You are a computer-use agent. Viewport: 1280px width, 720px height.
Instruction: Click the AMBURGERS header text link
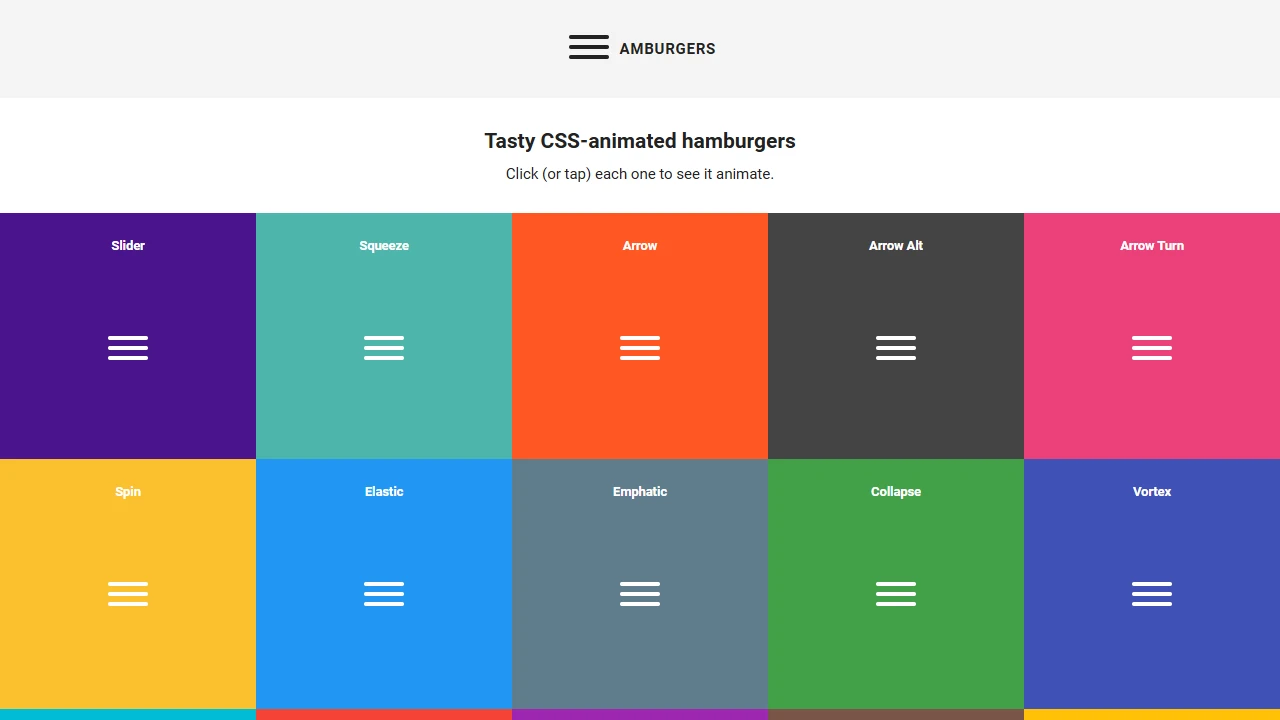coord(667,48)
